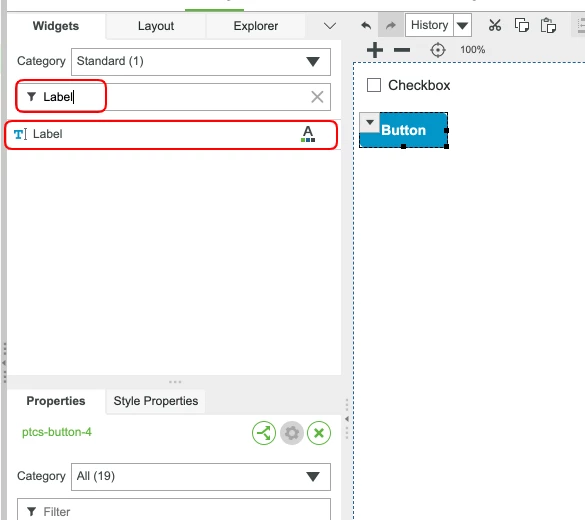Clear the widget filter with X
The height and width of the screenshot is (520, 585).
click(317, 97)
